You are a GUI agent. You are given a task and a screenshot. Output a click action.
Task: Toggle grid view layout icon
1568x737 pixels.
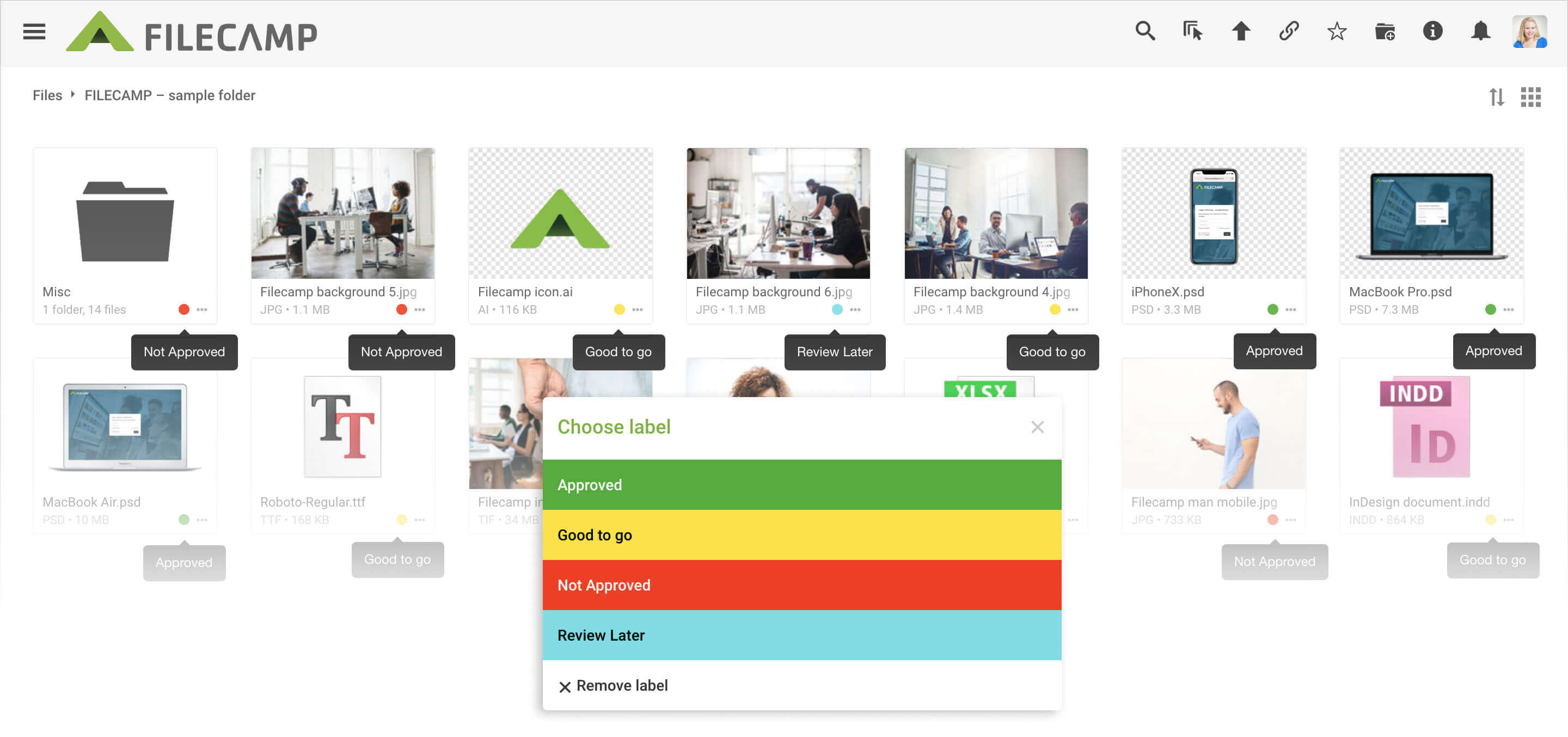tap(1531, 97)
